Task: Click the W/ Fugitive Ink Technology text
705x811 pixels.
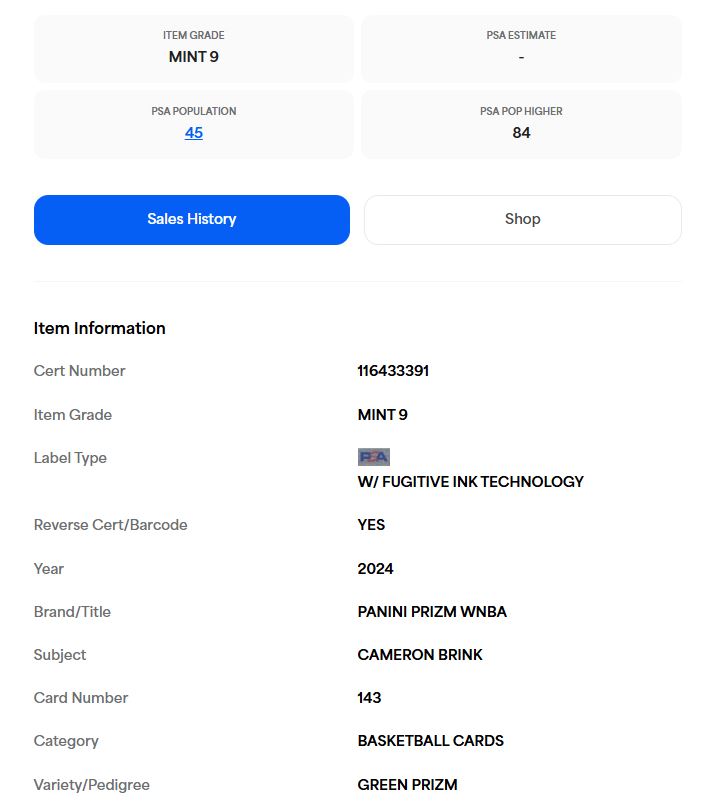Action: tap(470, 482)
